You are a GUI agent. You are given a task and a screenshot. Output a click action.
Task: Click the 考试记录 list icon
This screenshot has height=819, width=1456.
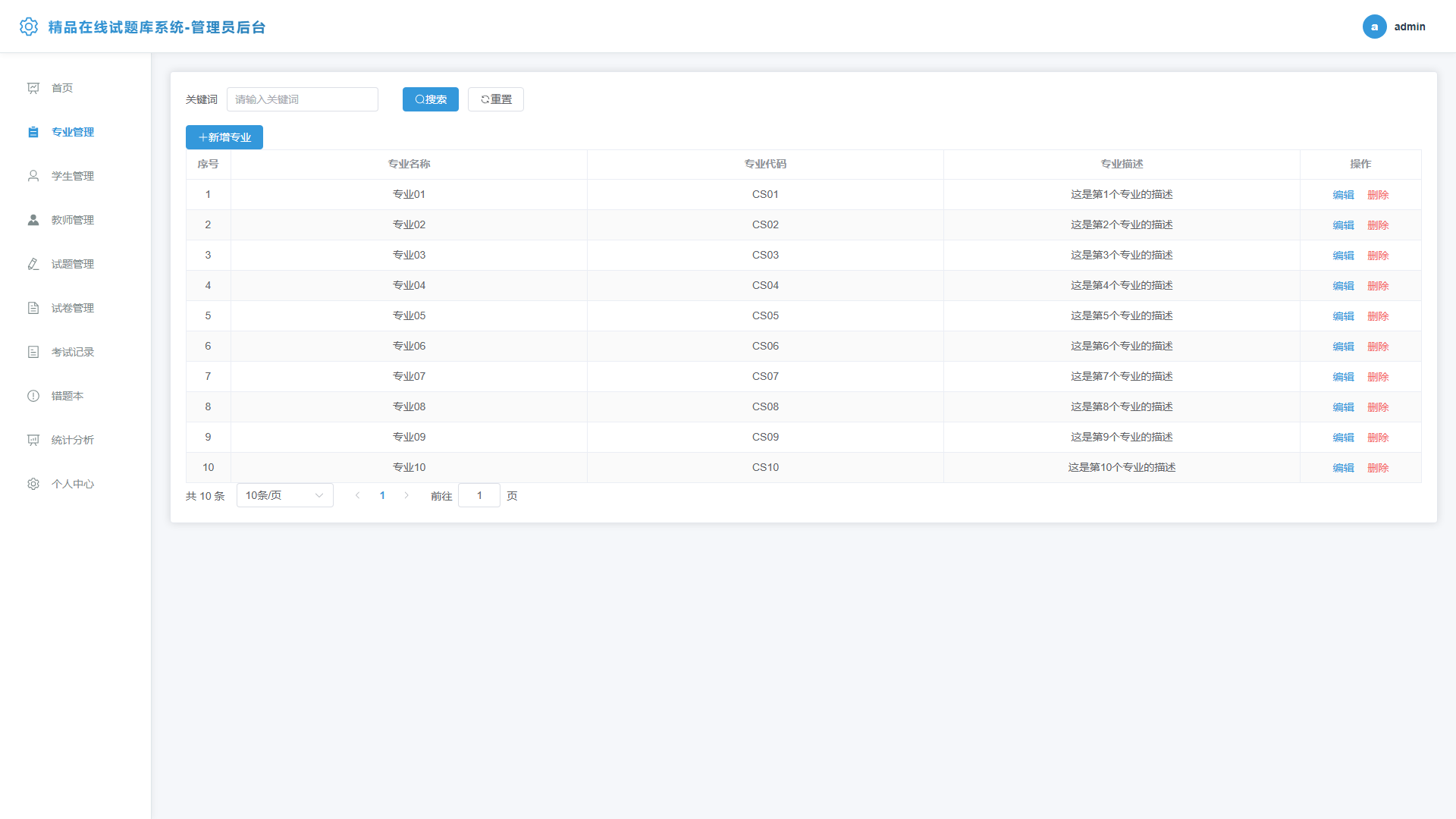pyautogui.click(x=33, y=352)
